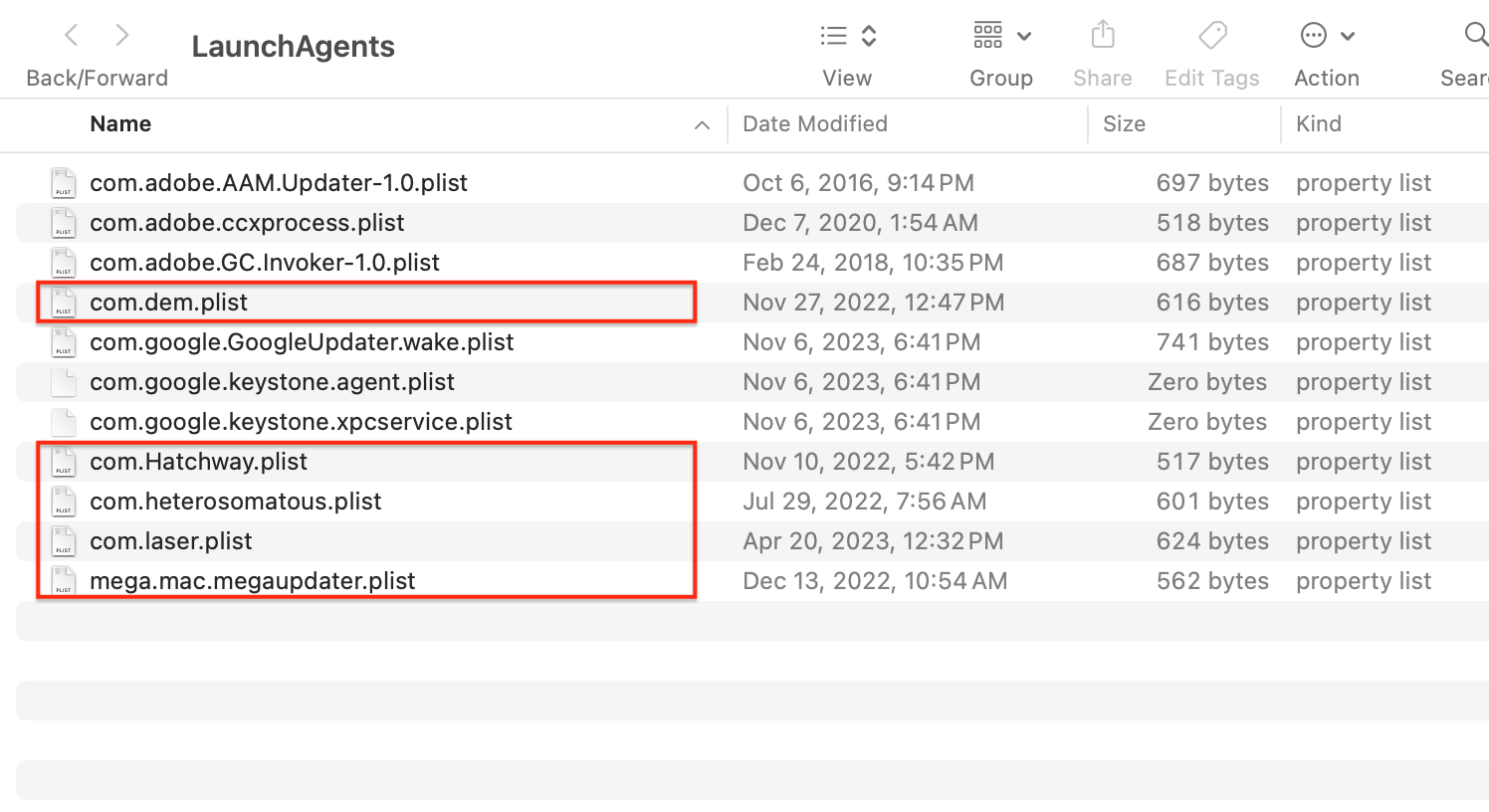Click the Share toolbar icon
This screenshot has height=812, width=1489.
pyautogui.click(x=1102, y=36)
